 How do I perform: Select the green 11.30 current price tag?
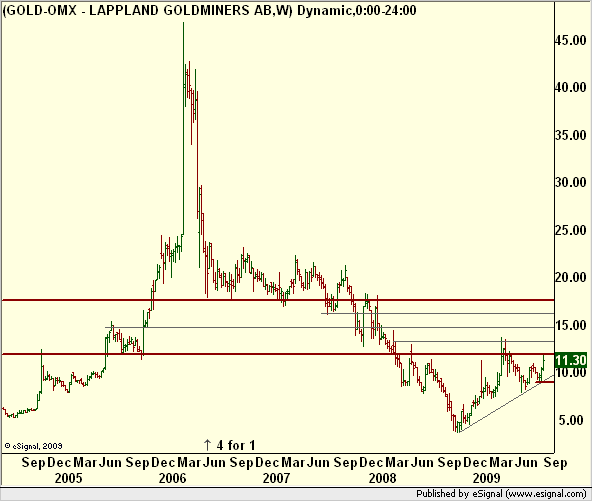[x=570, y=360]
